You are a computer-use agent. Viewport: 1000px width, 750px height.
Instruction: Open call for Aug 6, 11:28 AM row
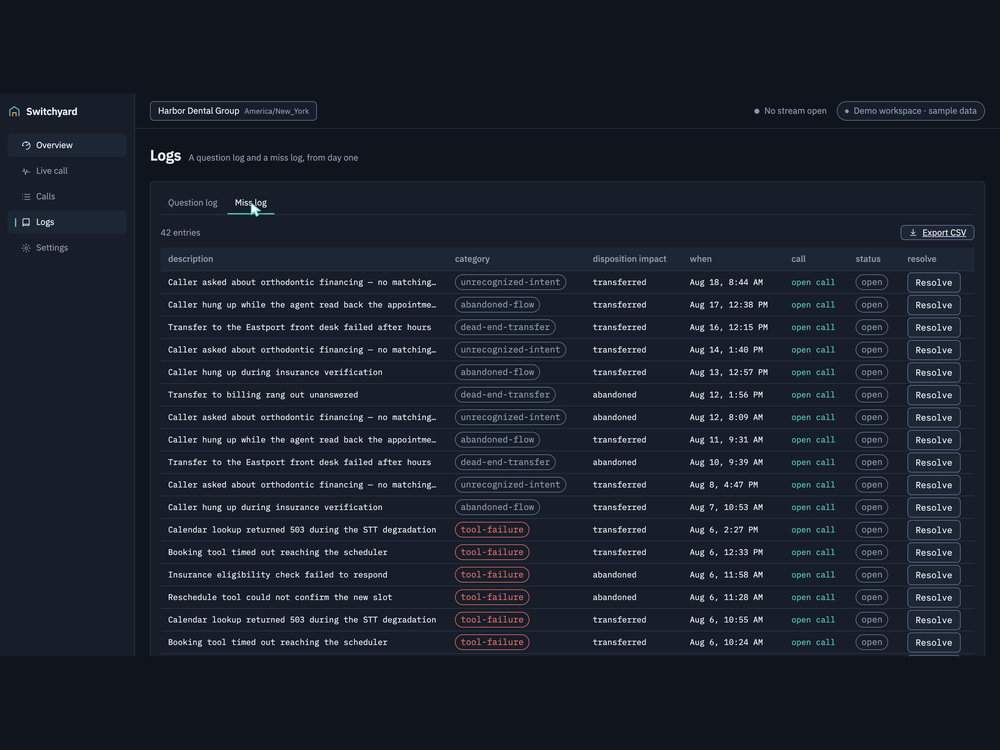813,598
